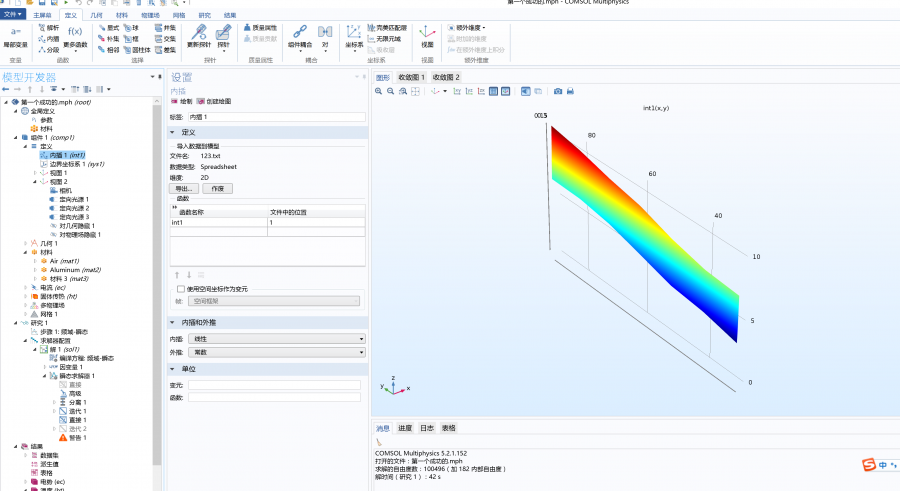Click the 差集 selection icon
900x491 pixels.
click(165, 50)
